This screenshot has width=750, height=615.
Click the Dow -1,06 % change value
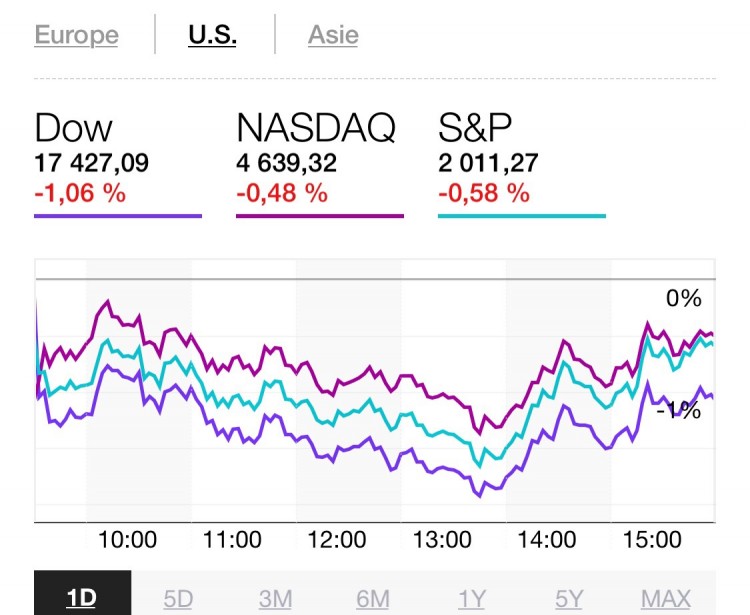point(80,193)
